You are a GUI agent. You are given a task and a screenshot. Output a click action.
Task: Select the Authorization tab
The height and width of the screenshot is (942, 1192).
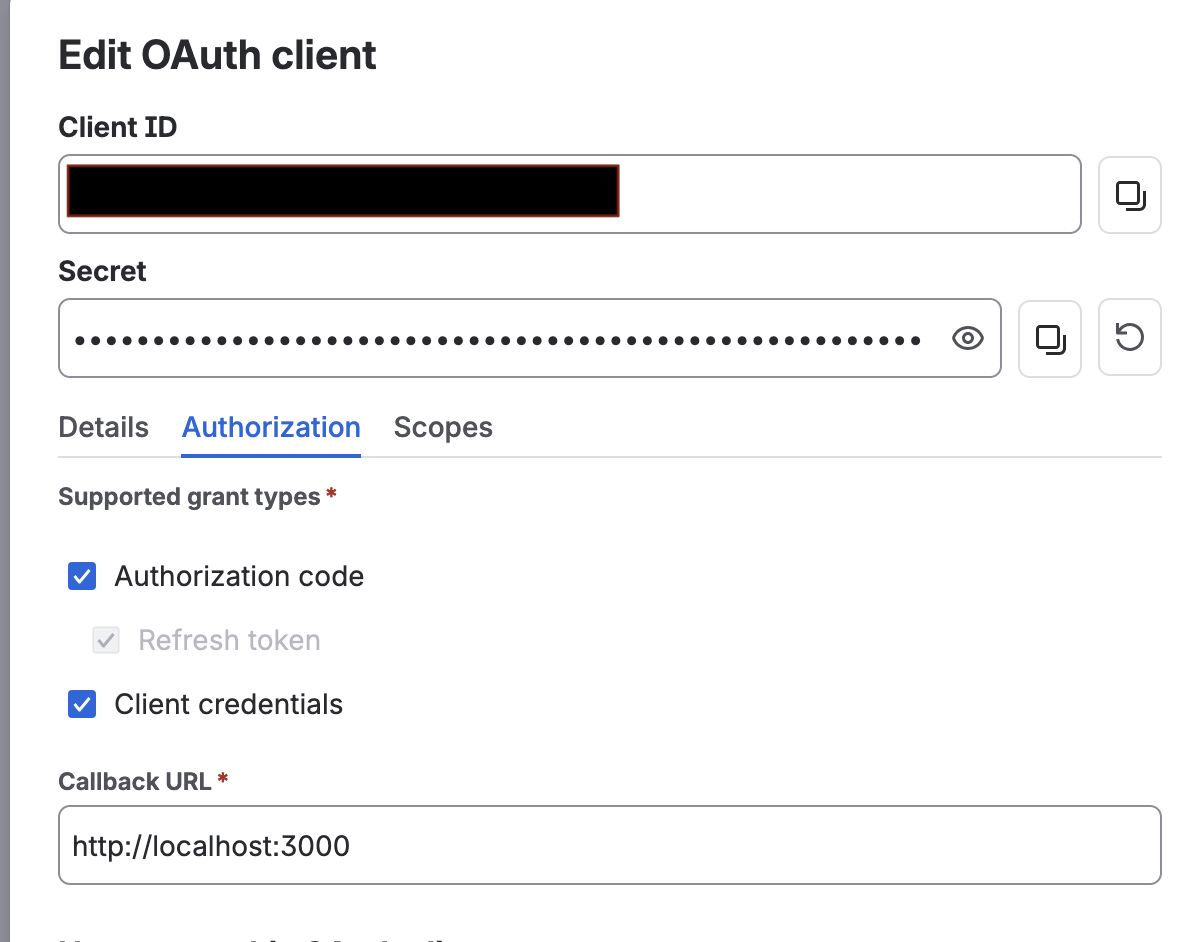click(x=271, y=427)
